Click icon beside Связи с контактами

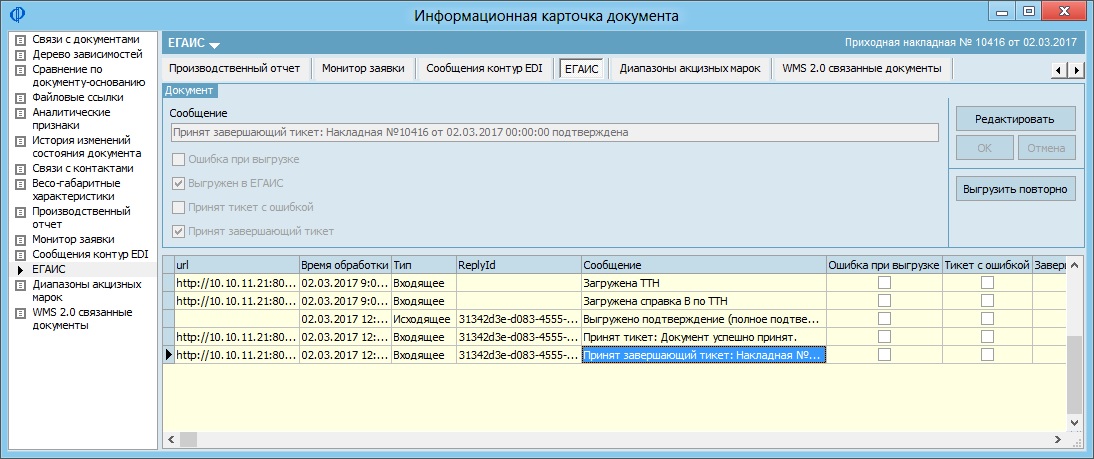[20, 169]
